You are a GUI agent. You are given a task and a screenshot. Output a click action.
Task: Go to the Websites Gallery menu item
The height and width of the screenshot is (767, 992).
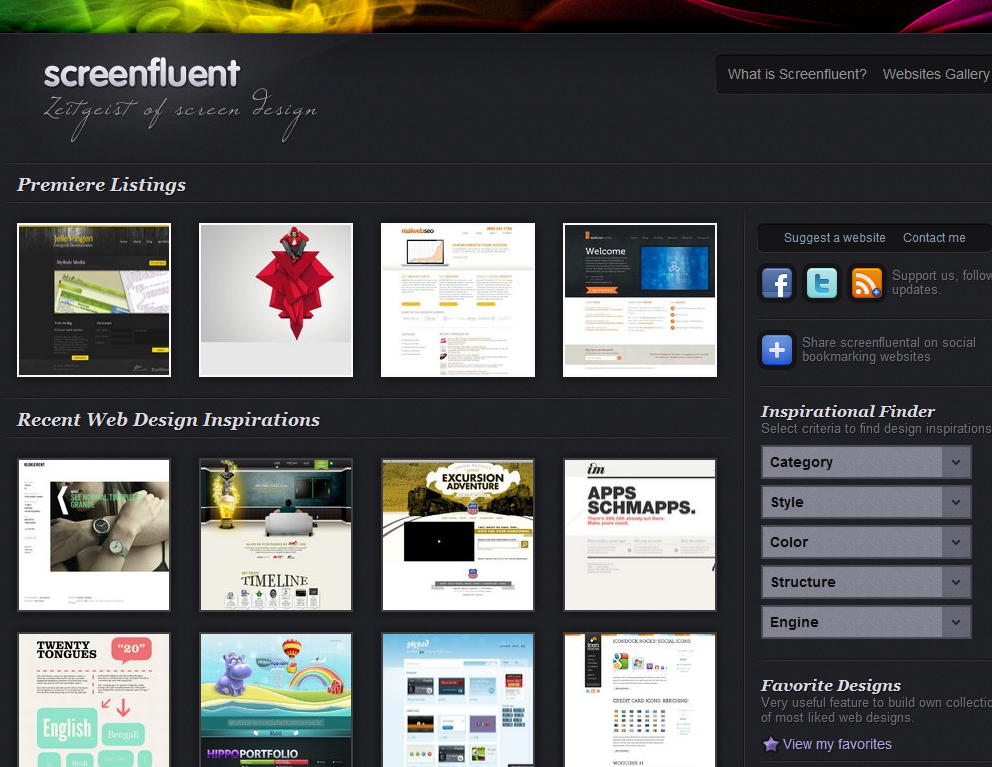click(937, 74)
